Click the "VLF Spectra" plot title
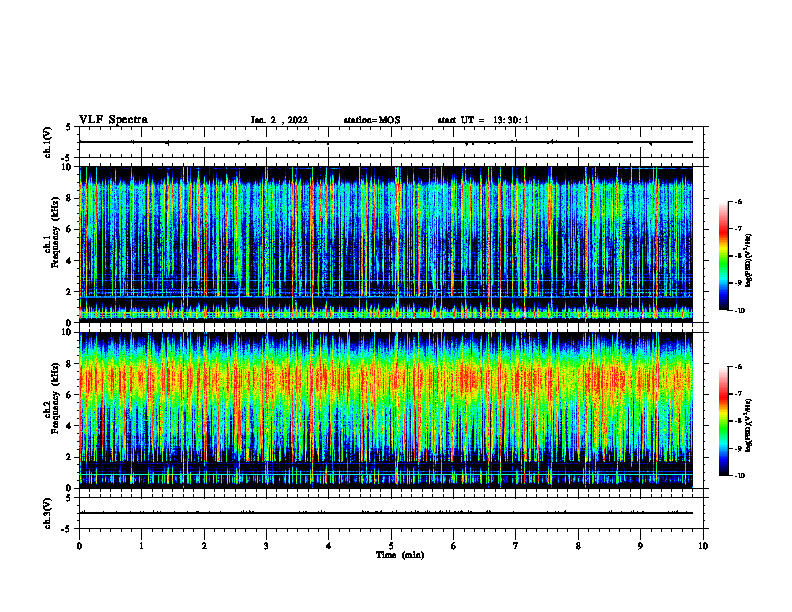Image resolution: width=792 pixels, height=612 pixels. tap(113, 120)
